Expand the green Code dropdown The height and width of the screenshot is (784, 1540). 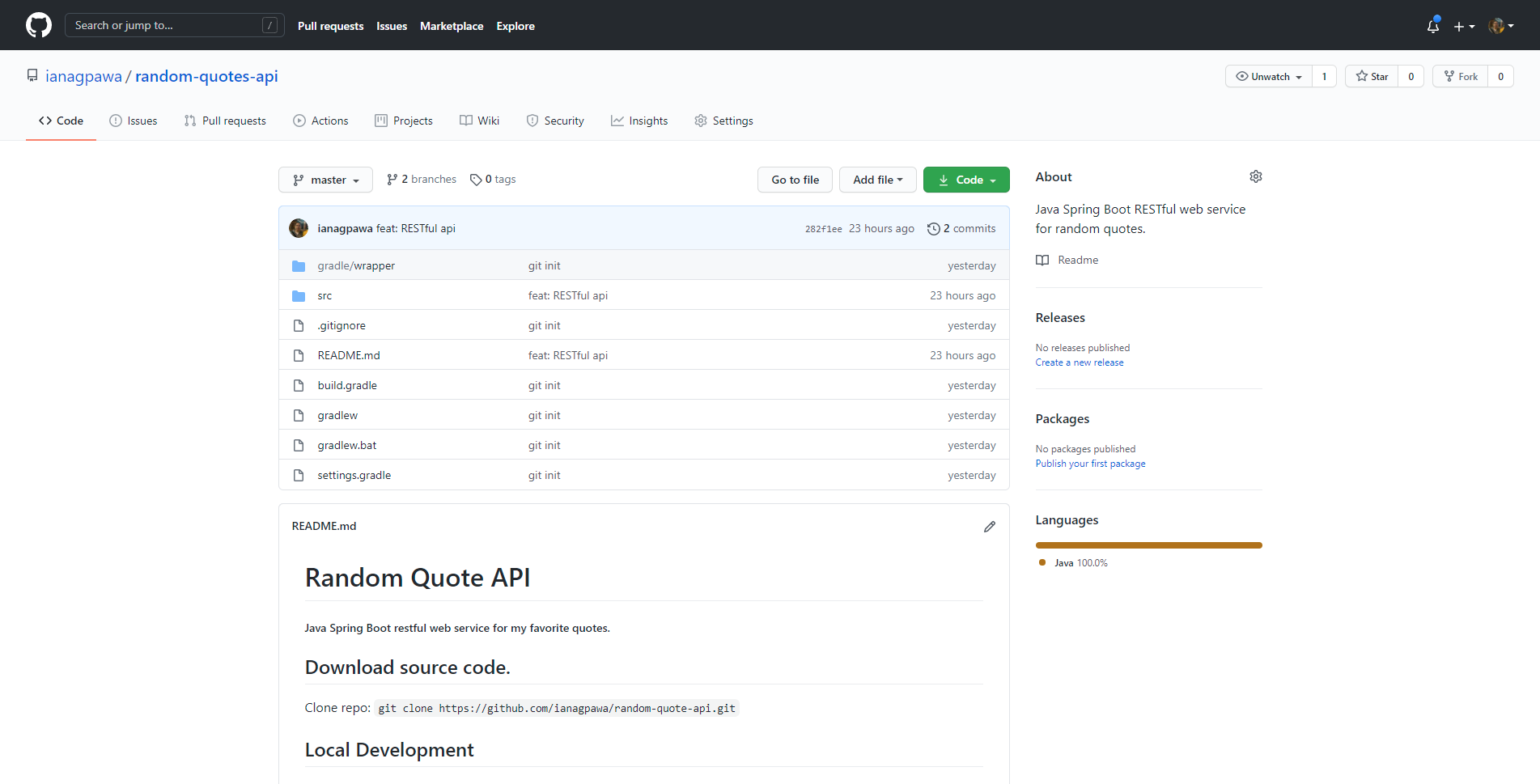click(x=966, y=180)
